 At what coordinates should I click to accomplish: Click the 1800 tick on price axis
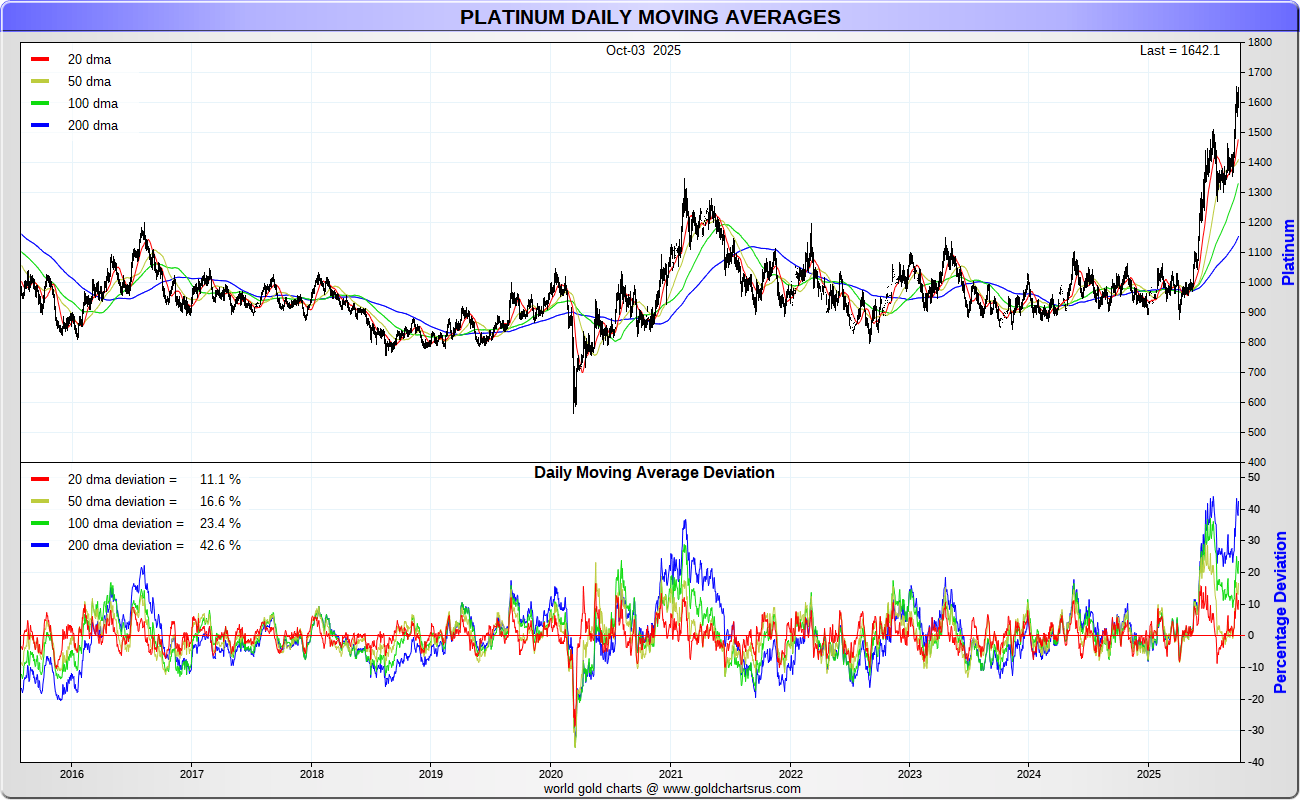[x=1259, y=43]
